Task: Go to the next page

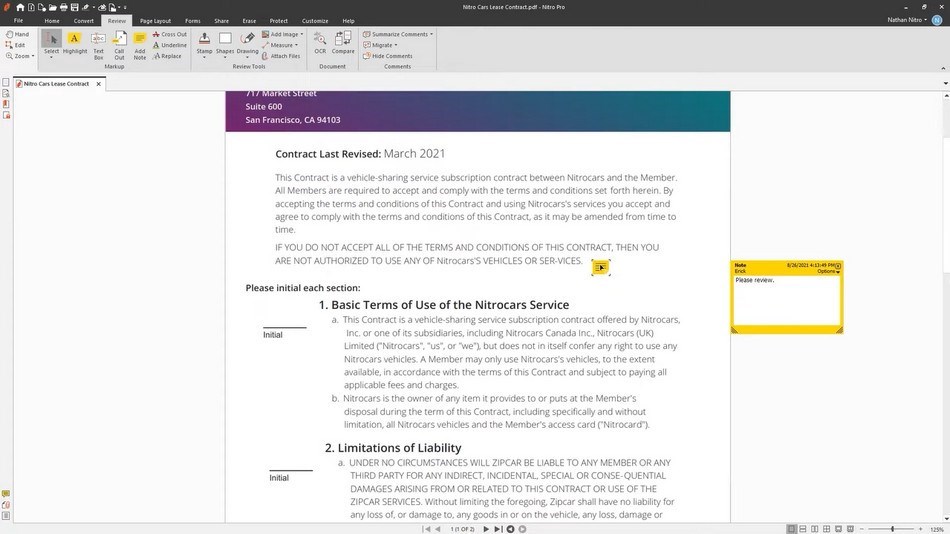Action: [x=486, y=528]
